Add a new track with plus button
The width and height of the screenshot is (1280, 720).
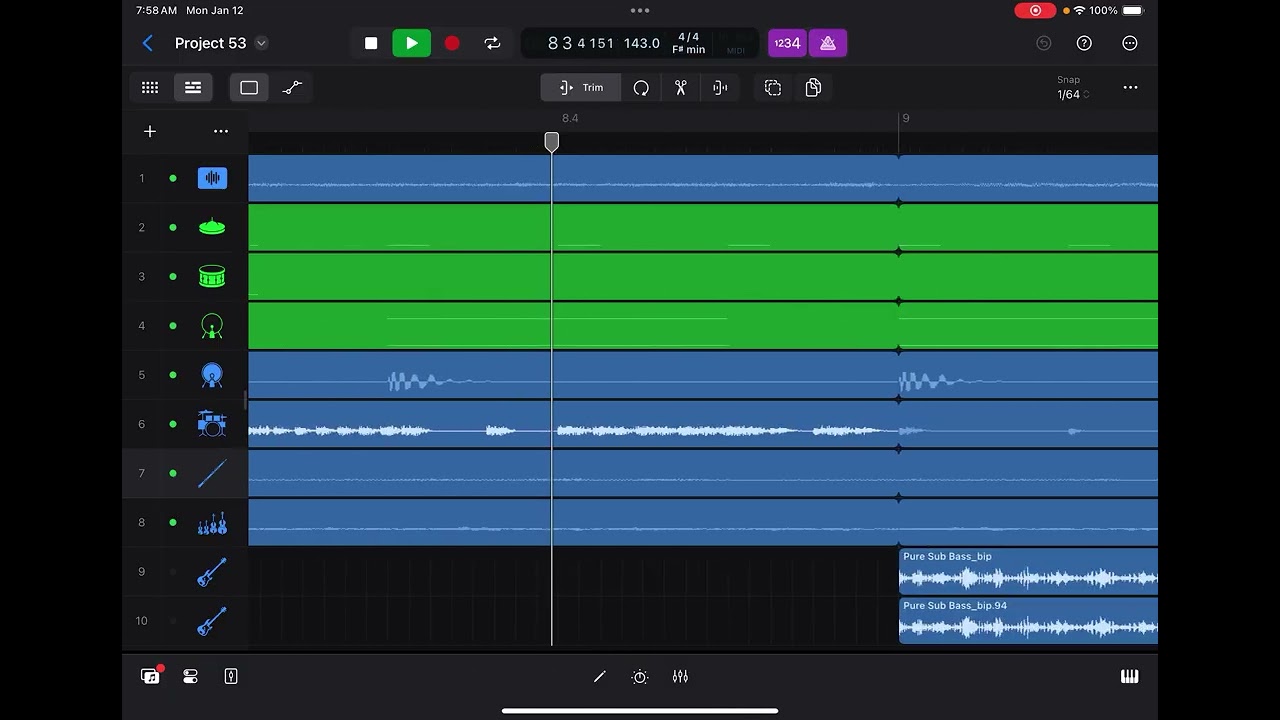click(x=150, y=131)
